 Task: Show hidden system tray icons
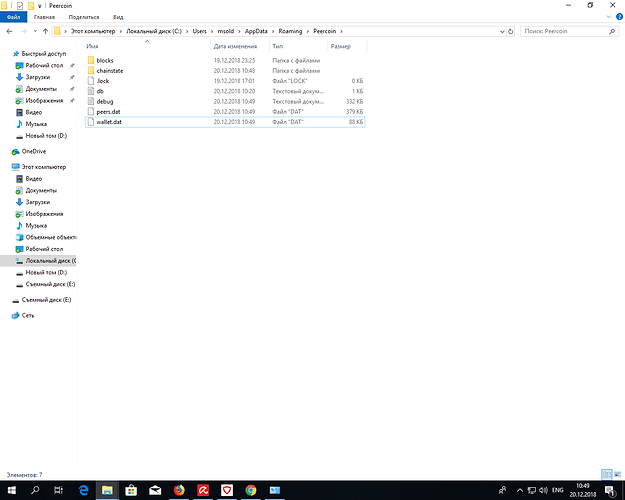coord(520,490)
